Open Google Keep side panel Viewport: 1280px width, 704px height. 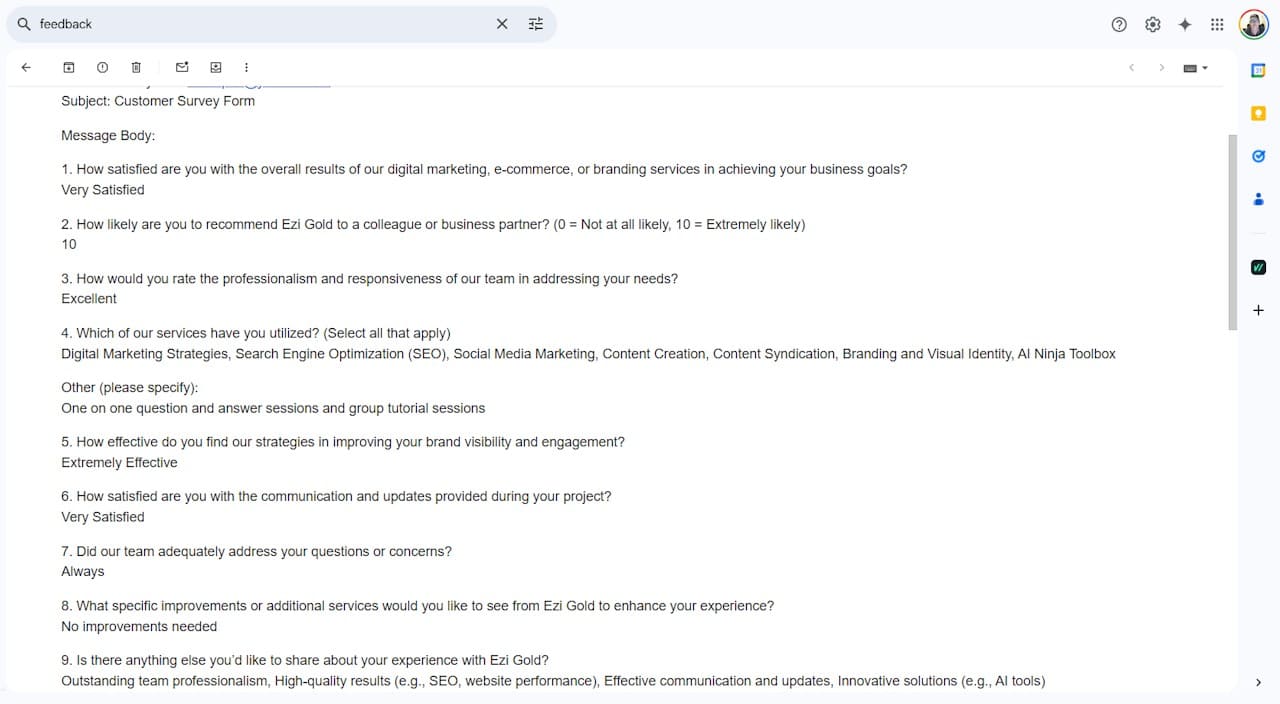(x=1259, y=113)
